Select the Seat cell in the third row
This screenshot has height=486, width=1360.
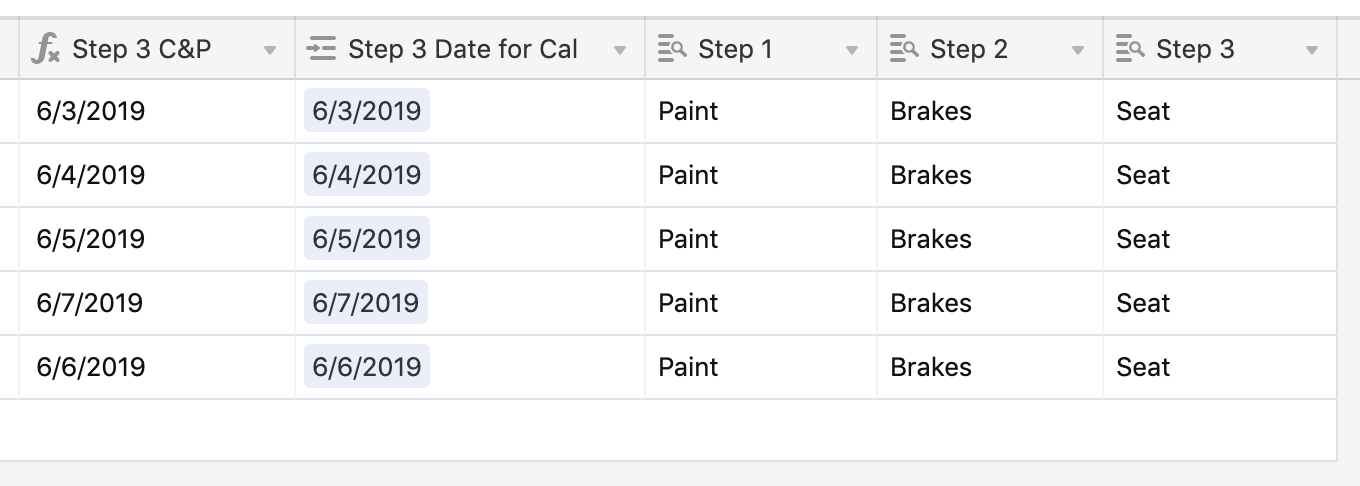point(1220,239)
